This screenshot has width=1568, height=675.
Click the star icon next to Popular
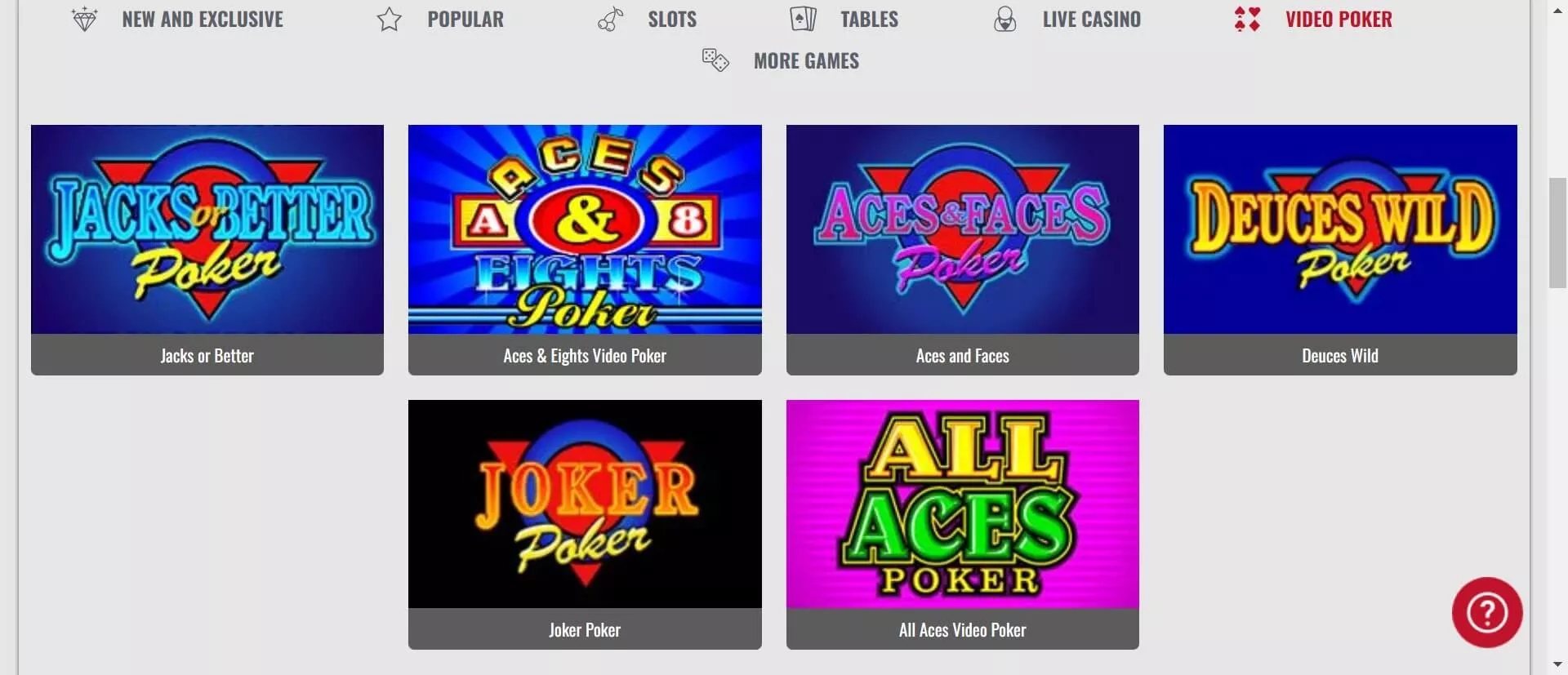(x=390, y=19)
